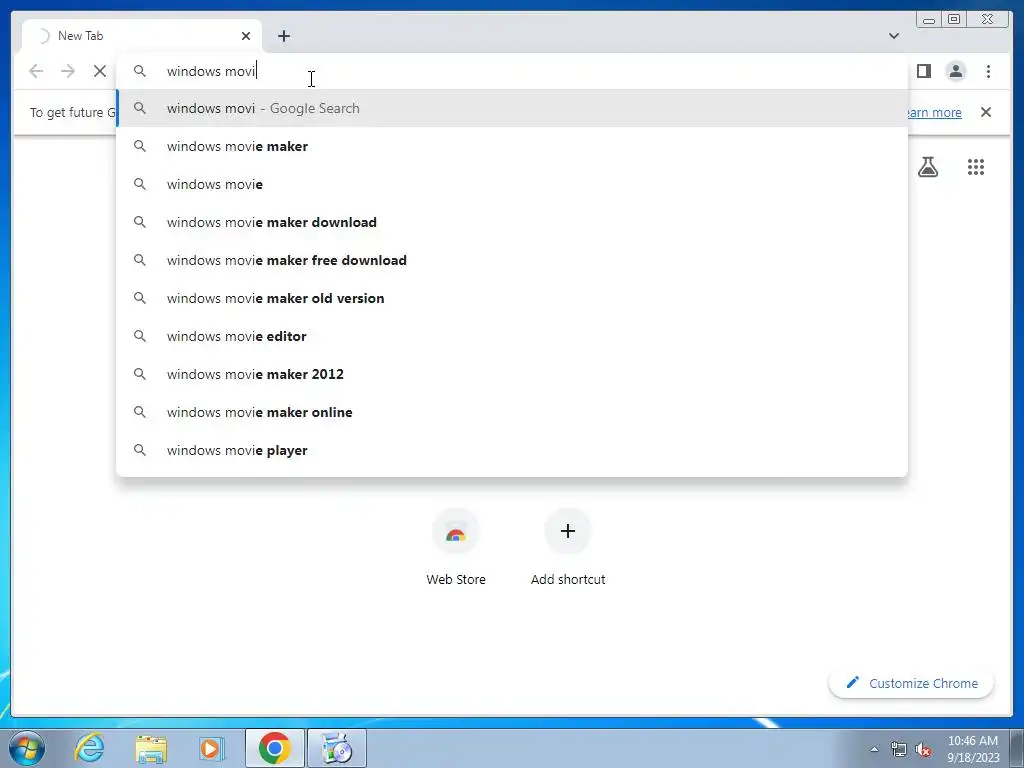Choose 'windows movie maker 2012' suggestion
Viewport: 1024px width, 768px height.
tap(512, 374)
